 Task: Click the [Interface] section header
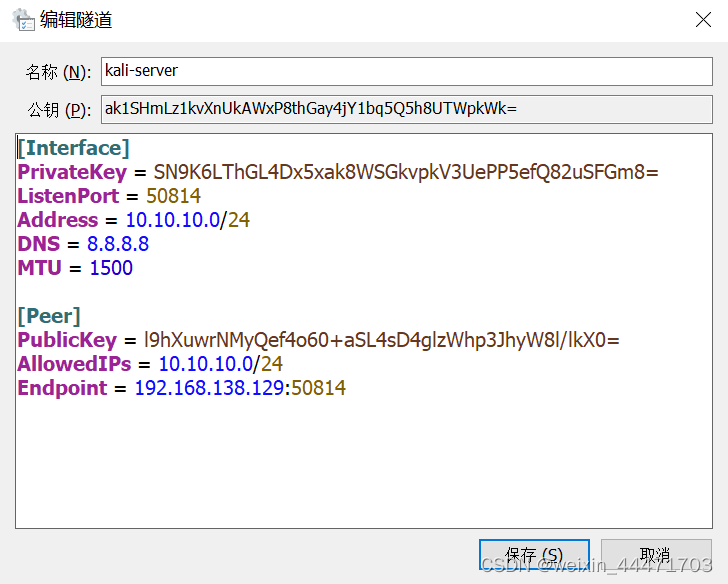click(73, 148)
